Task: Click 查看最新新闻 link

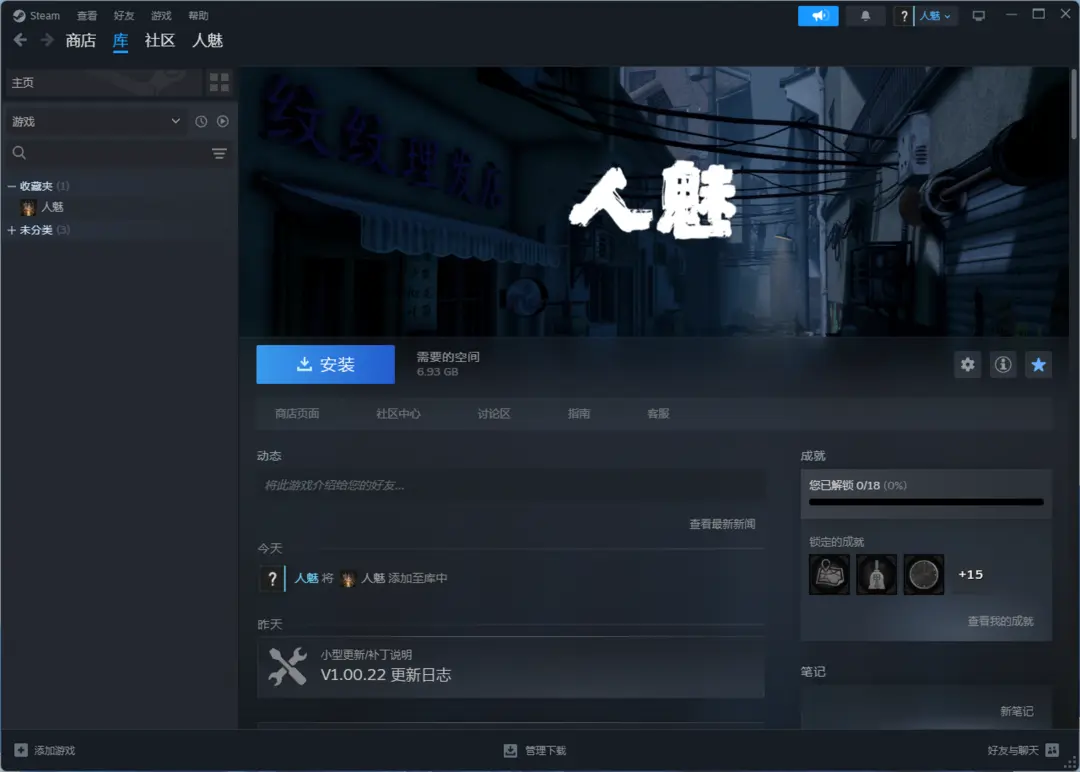Action: (x=722, y=524)
